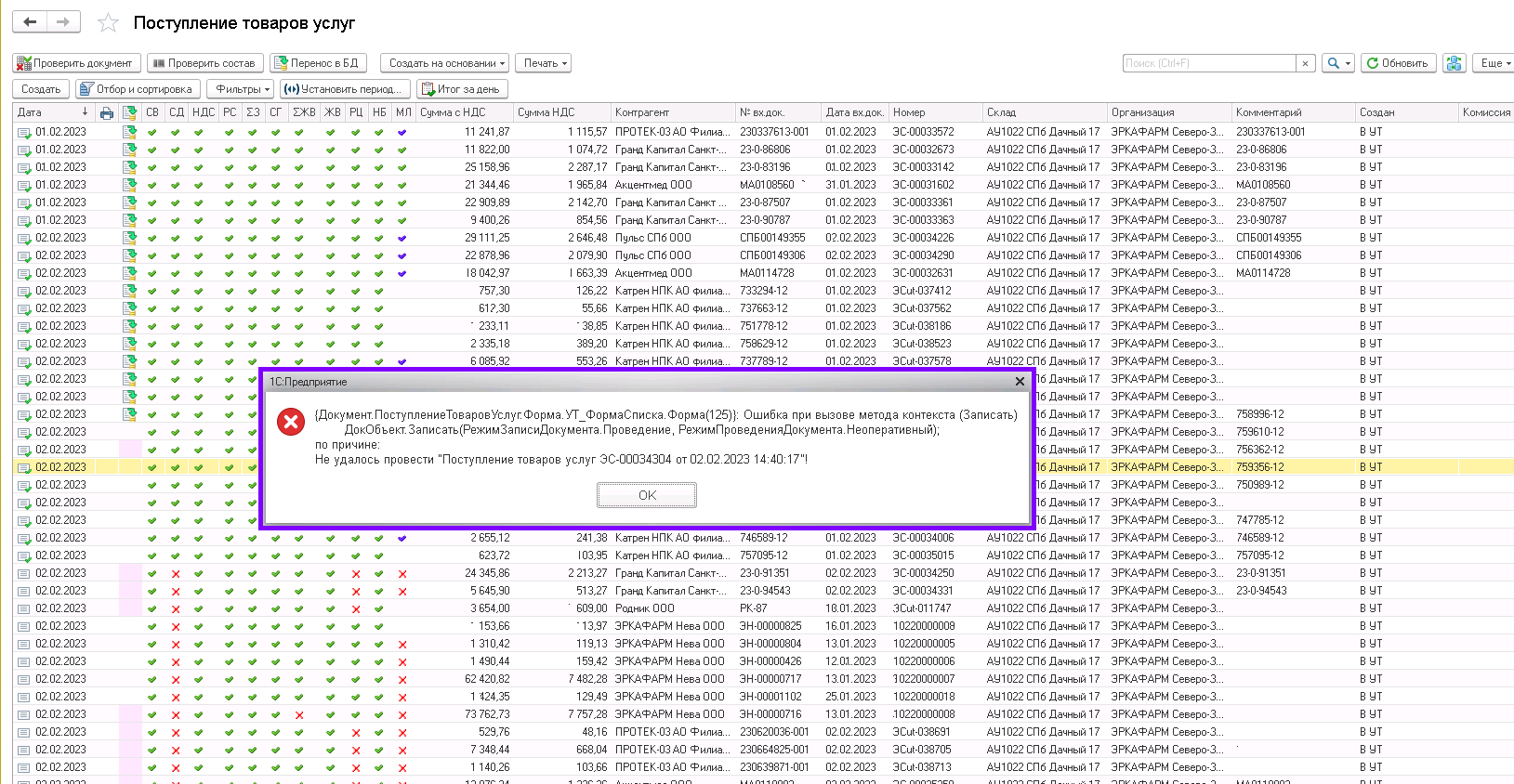Add page to favorites with star icon
Image resolution: width=1514 pixels, height=784 pixels.
(108, 23)
